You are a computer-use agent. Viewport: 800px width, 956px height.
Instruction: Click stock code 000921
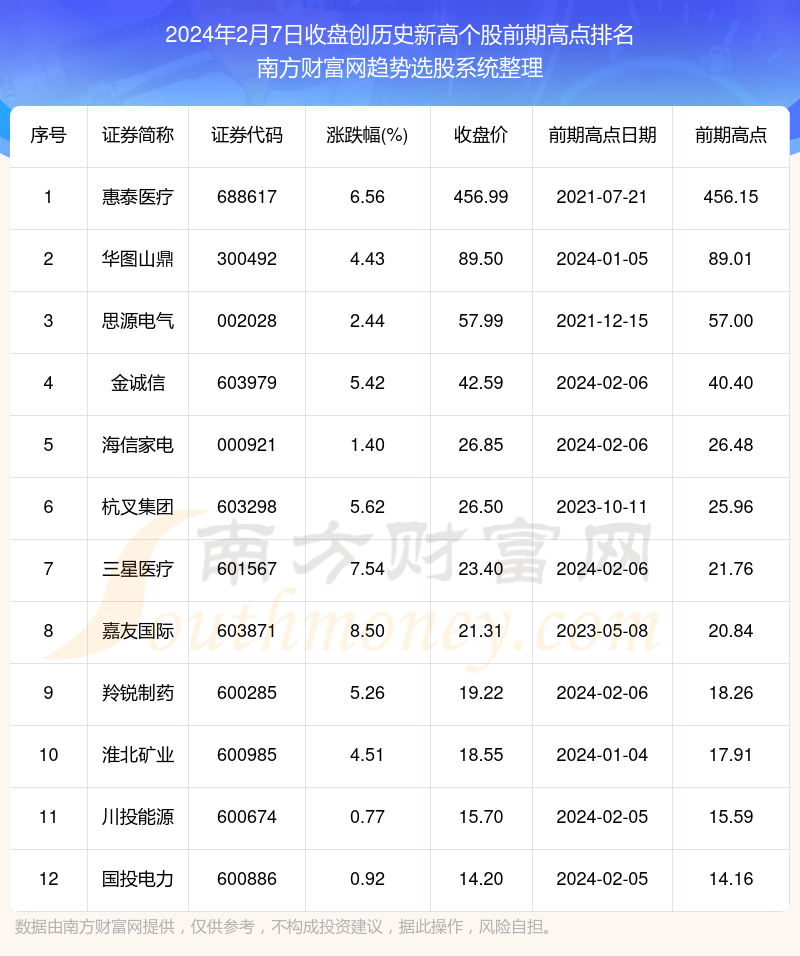247,444
